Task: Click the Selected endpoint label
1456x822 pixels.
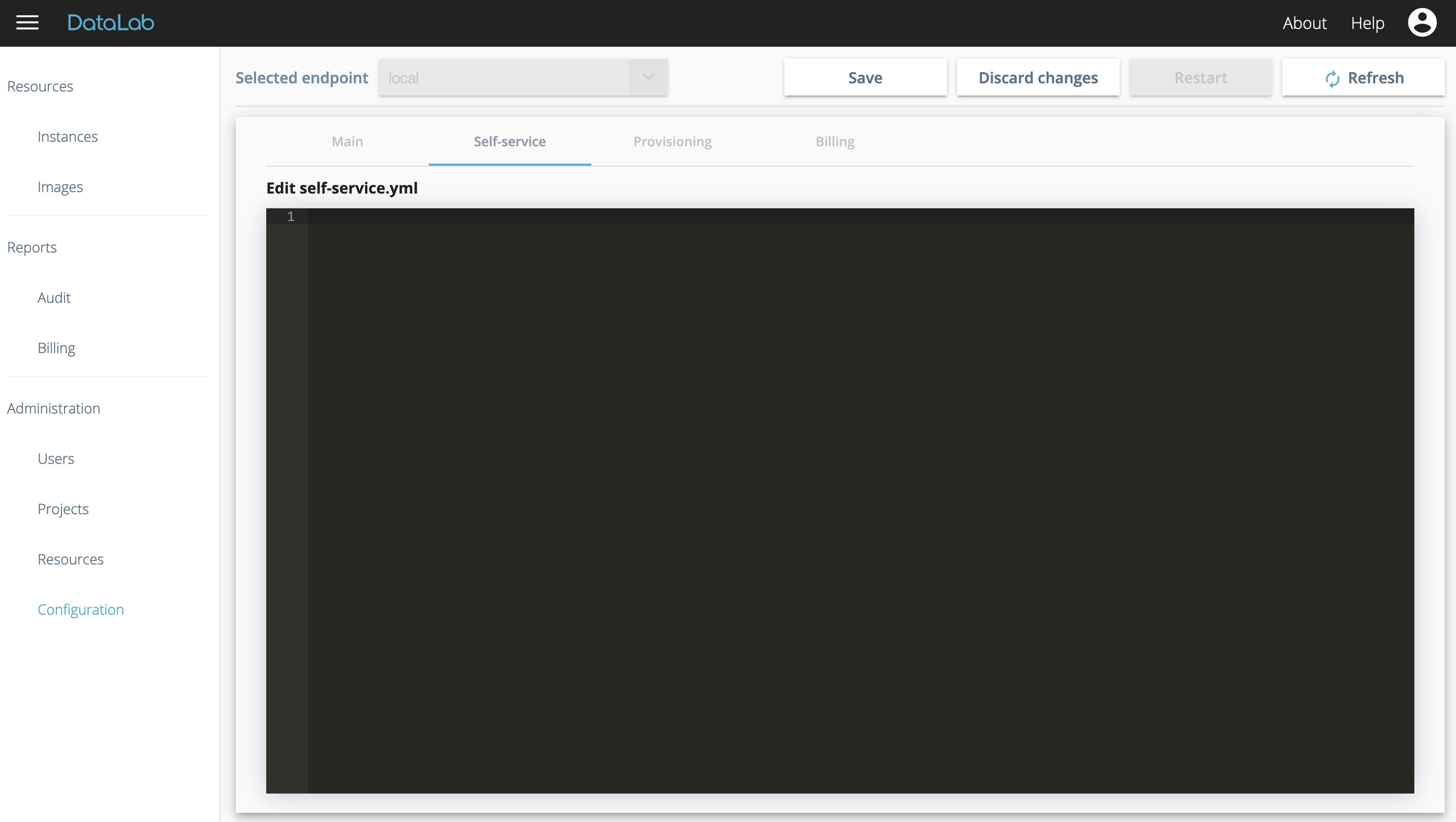Action: click(301, 77)
